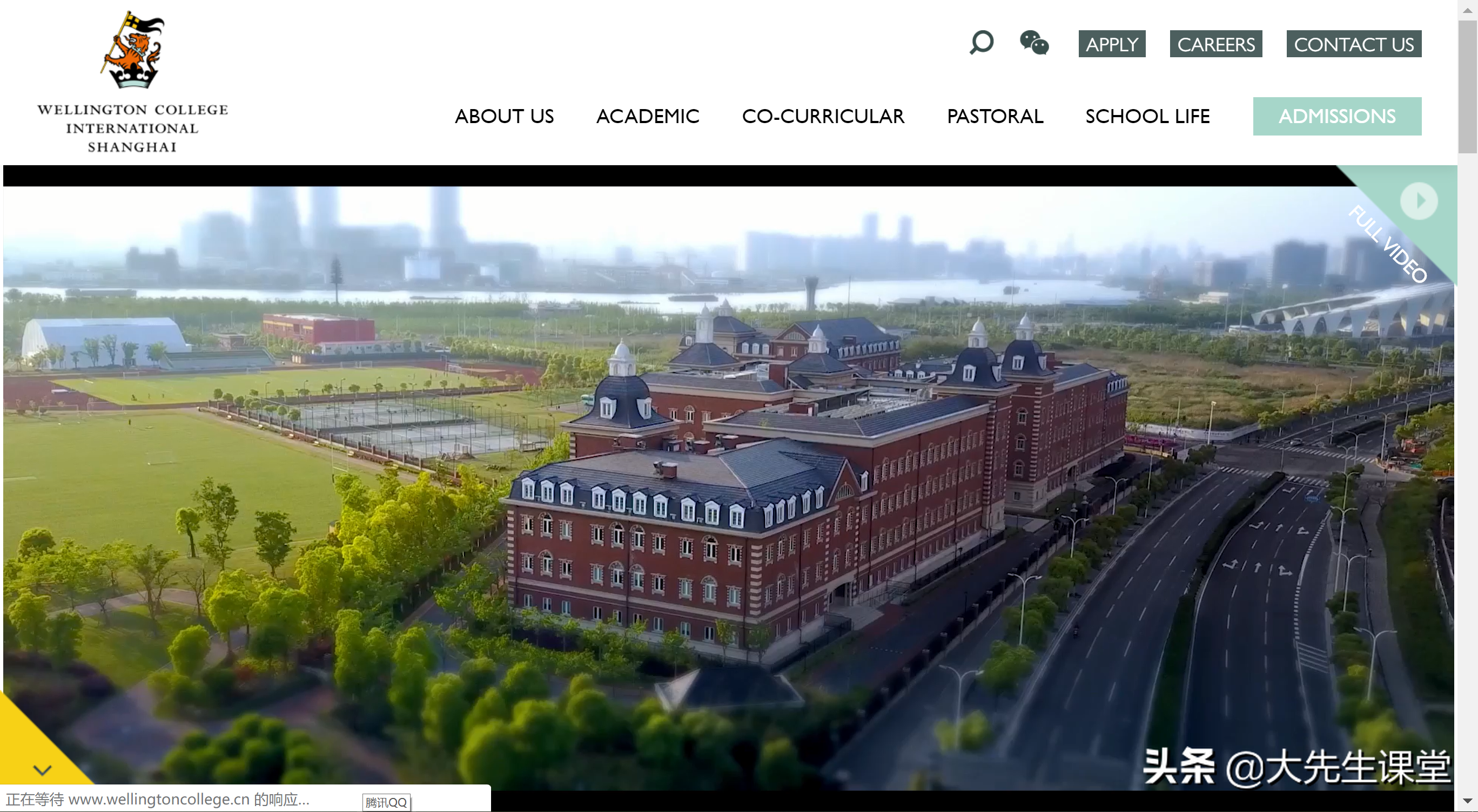1478x812 pixels.
Task: Click the yellow corner down chevron
Action: (x=43, y=769)
